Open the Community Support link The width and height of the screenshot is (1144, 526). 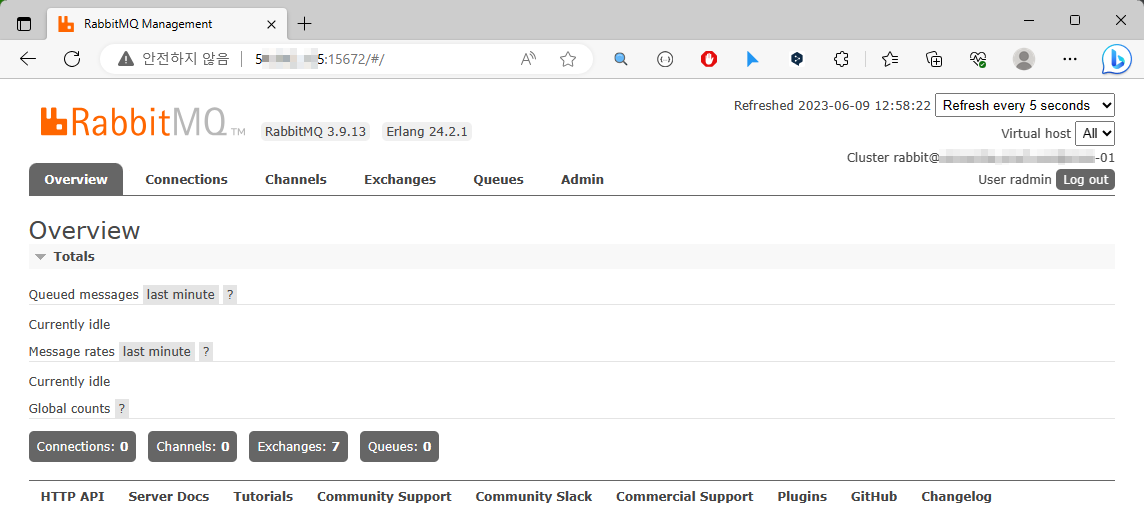(384, 497)
